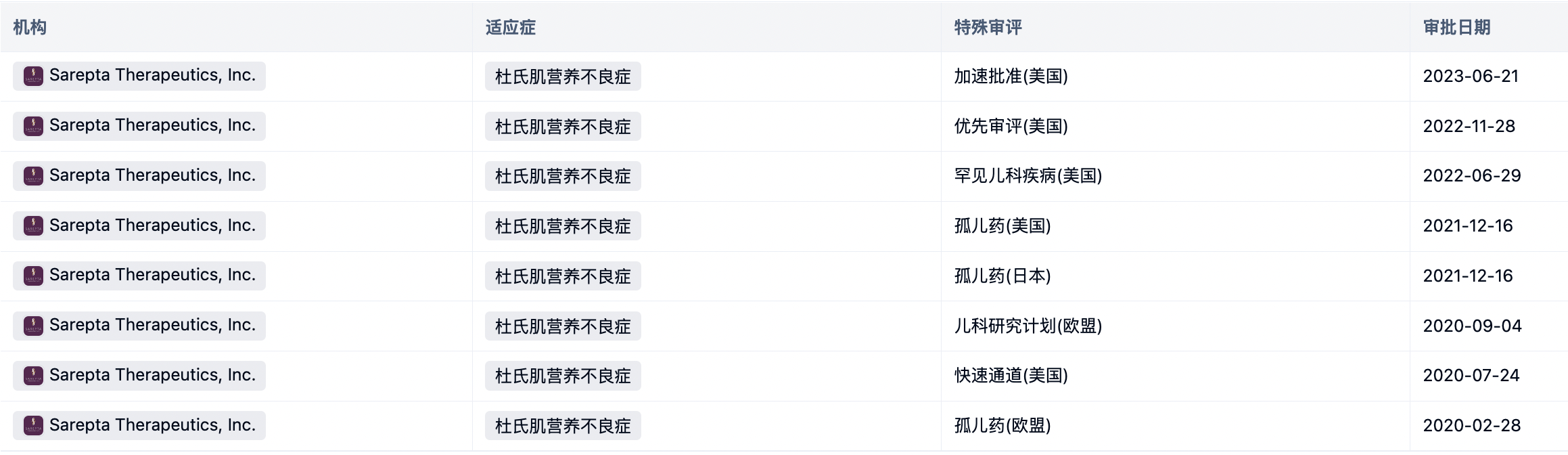The image size is (1568, 455).
Task: Select the 儿科研究计划(欧盟) cell
Action: tap(1028, 326)
